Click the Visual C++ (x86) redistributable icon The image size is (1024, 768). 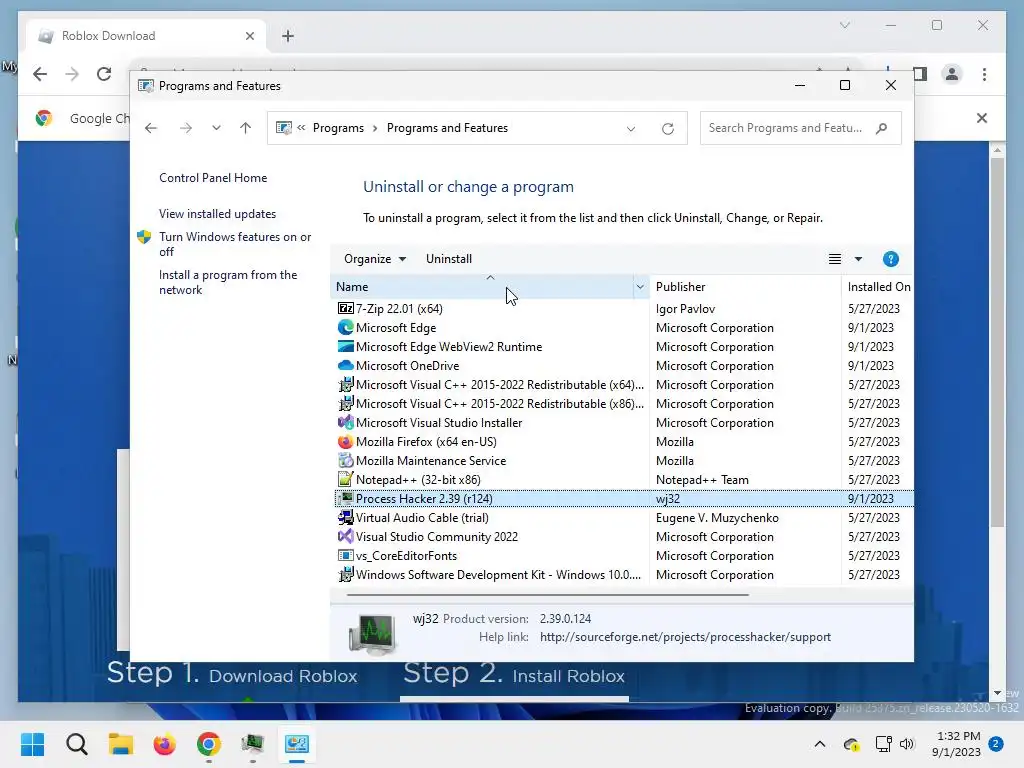click(345, 404)
